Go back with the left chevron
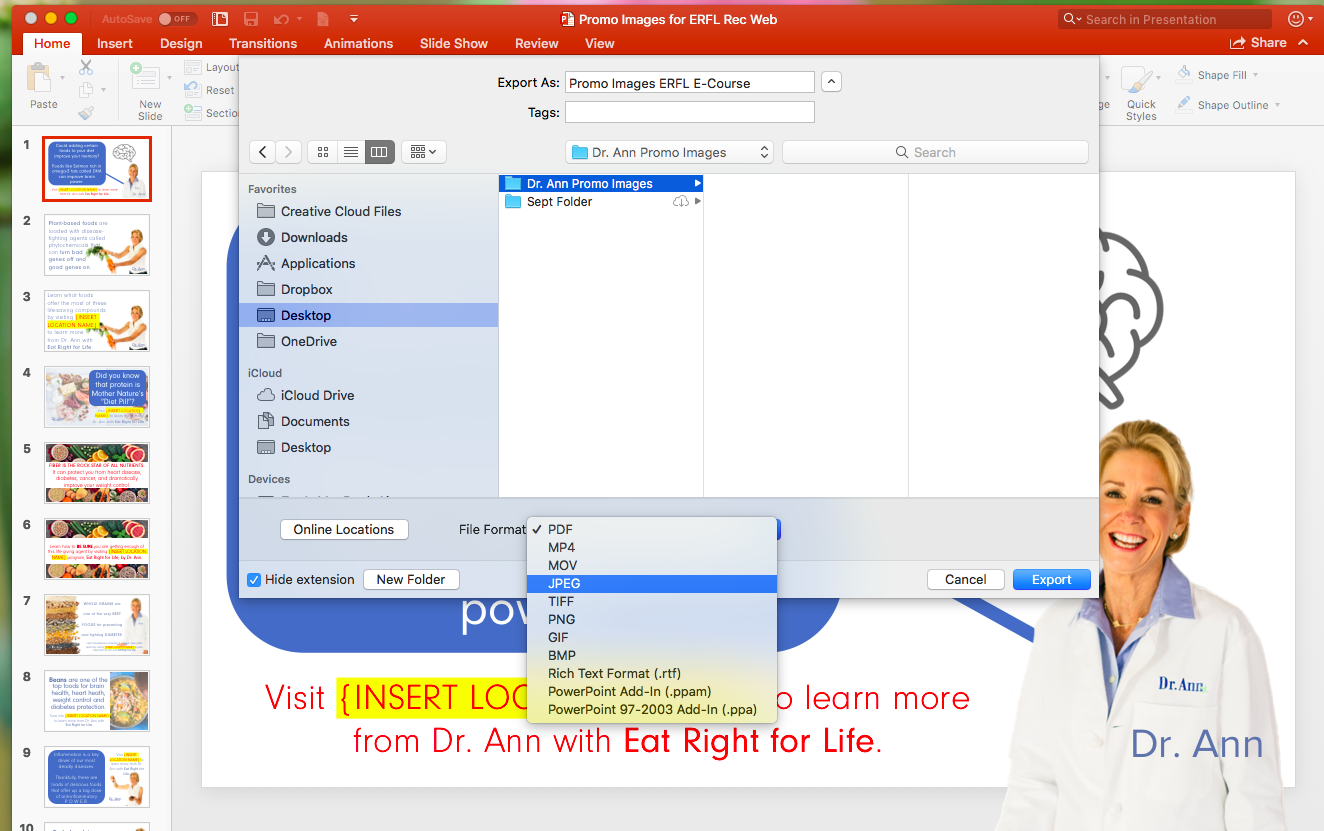 pos(262,152)
